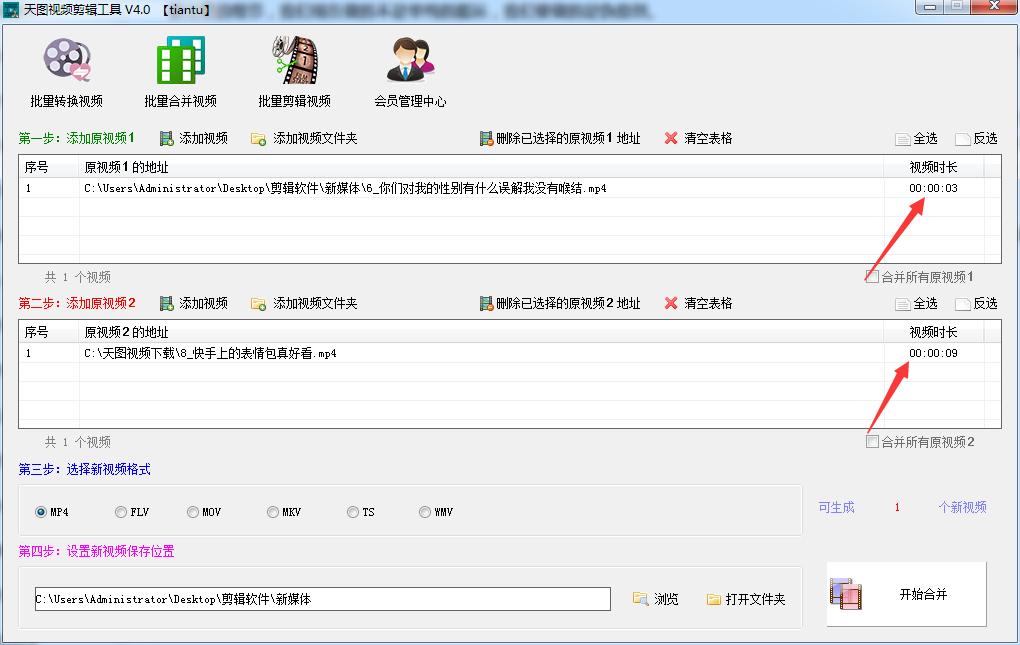Viewport: 1020px width, 645px height.
Task: Click the 视频时长 column header in table 1
Action: click(932, 167)
